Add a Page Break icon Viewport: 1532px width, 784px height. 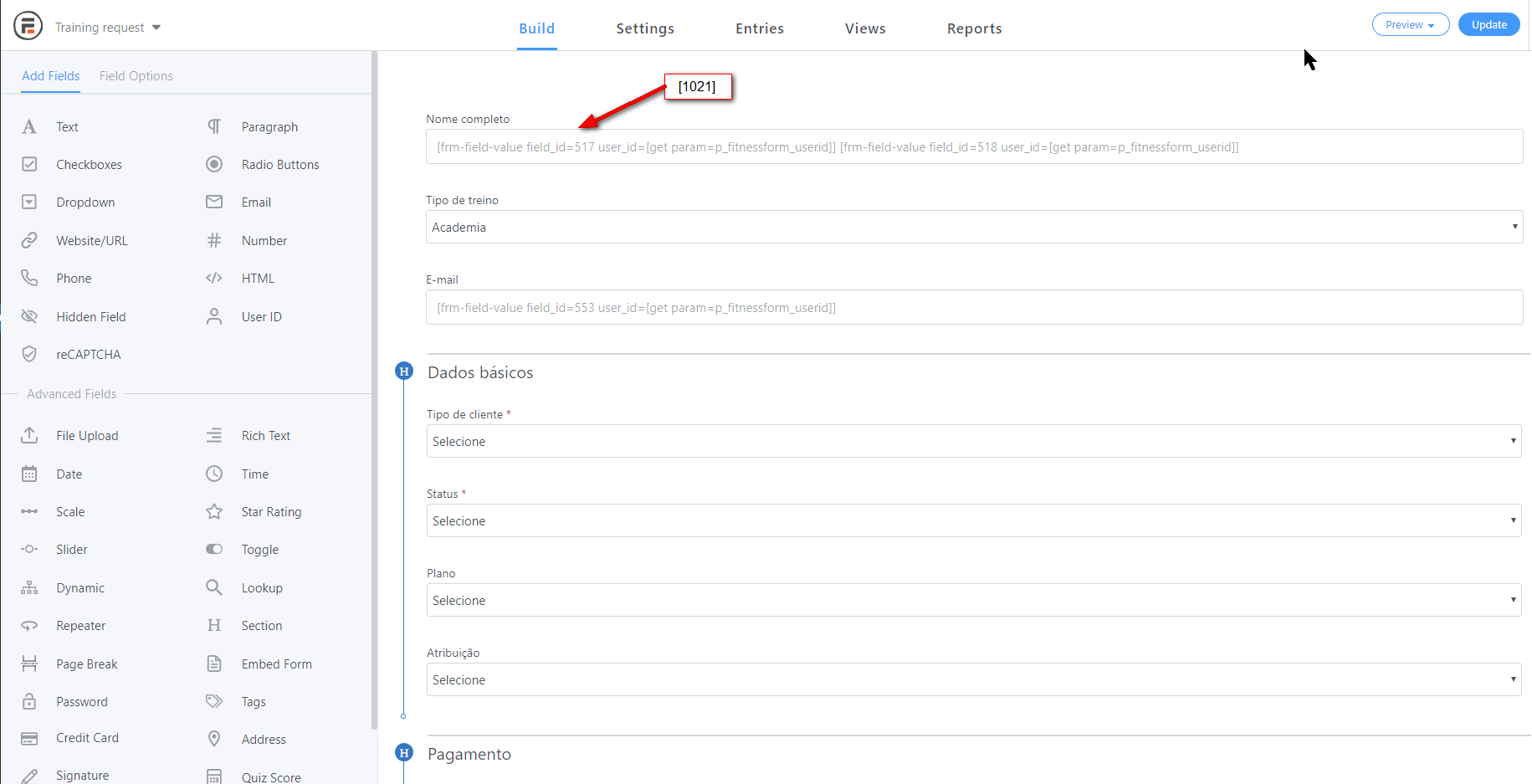(29, 664)
